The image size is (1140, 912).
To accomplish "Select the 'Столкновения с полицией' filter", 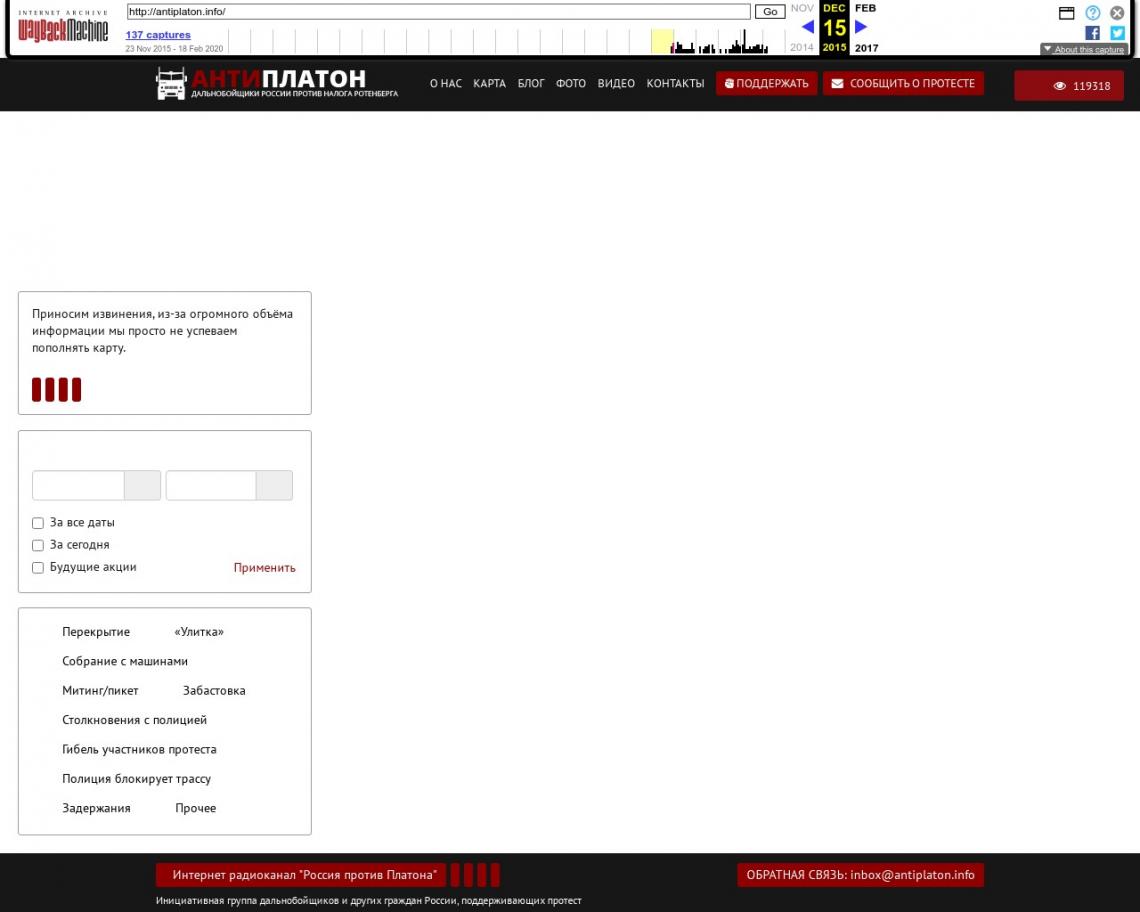I will [135, 720].
